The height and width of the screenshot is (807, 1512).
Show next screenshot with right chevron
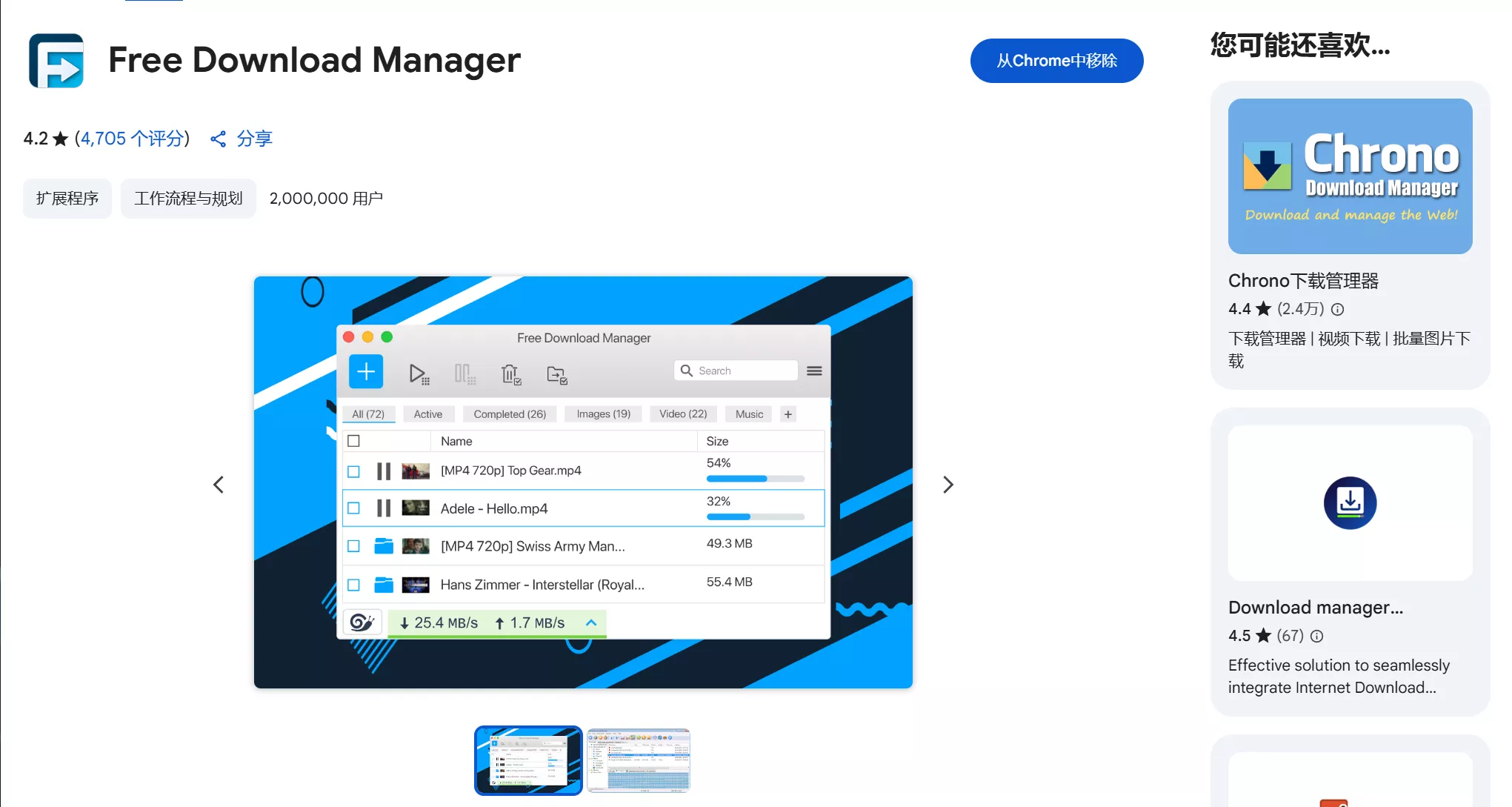948,485
